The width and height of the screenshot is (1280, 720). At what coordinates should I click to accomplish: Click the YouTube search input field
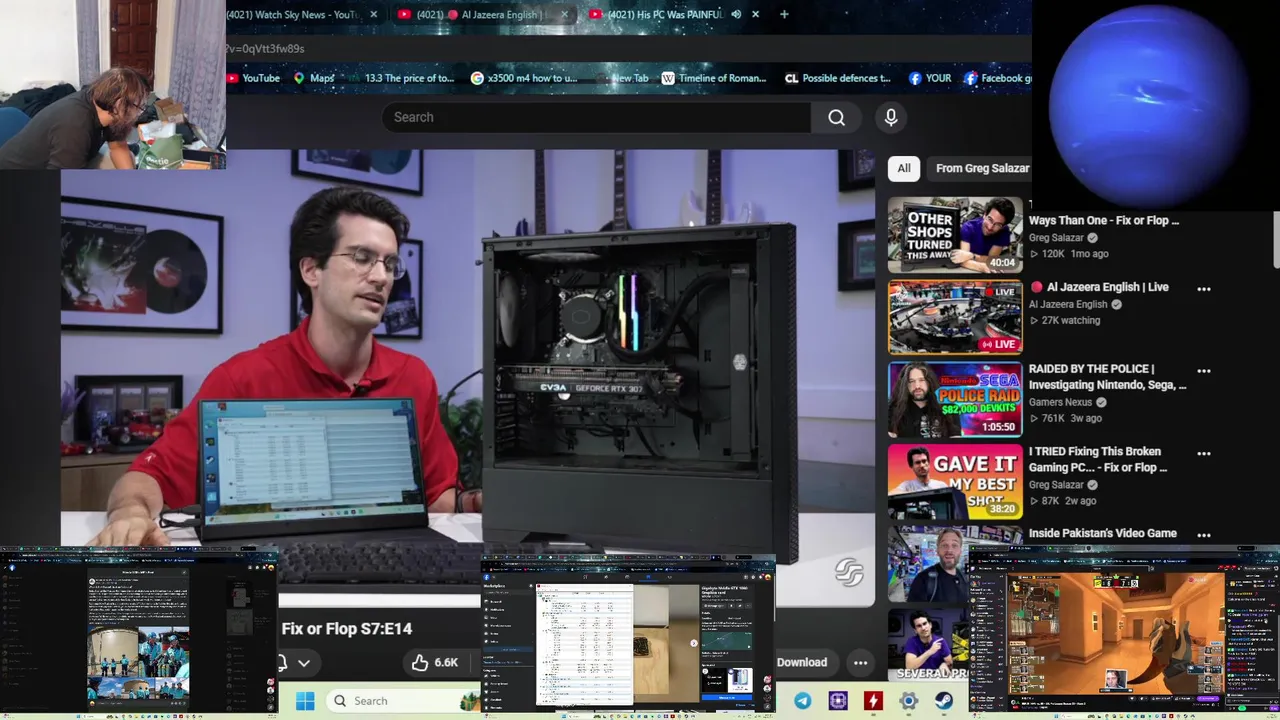(x=596, y=118)
